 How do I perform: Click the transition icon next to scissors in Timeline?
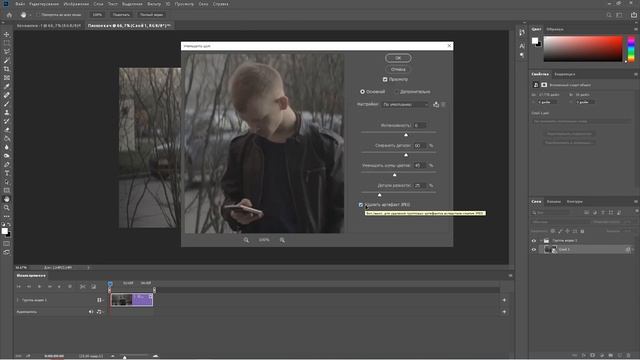tap(93, 287)
